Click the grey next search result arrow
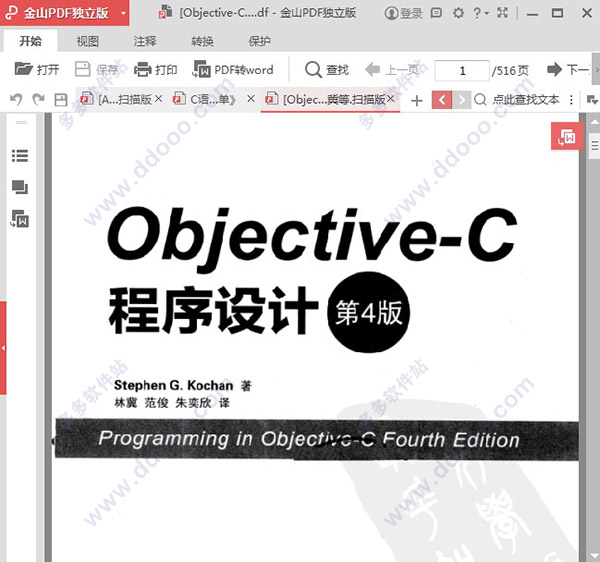Screen dimensions: 600x562 (x=461, y=100)
